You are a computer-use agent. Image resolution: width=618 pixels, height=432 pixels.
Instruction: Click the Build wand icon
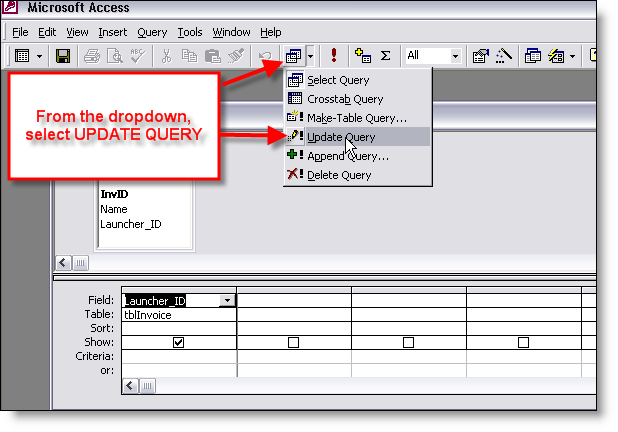(x=504, y=56)
